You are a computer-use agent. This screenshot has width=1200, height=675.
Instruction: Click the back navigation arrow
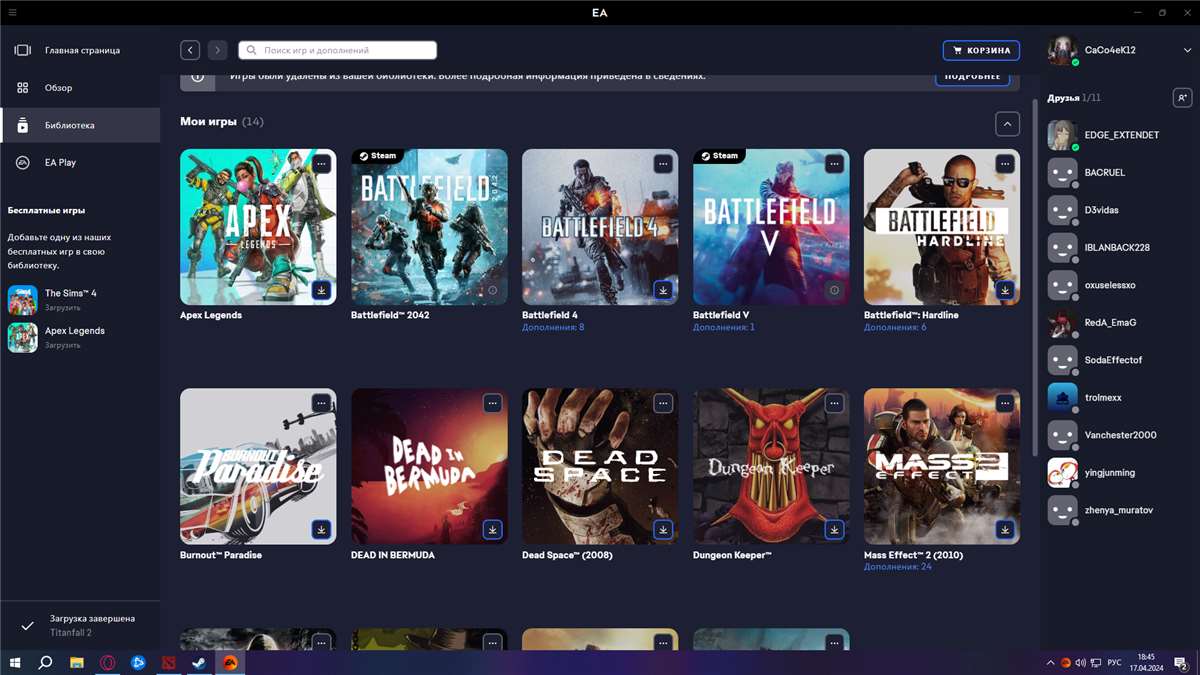[189, 49]
